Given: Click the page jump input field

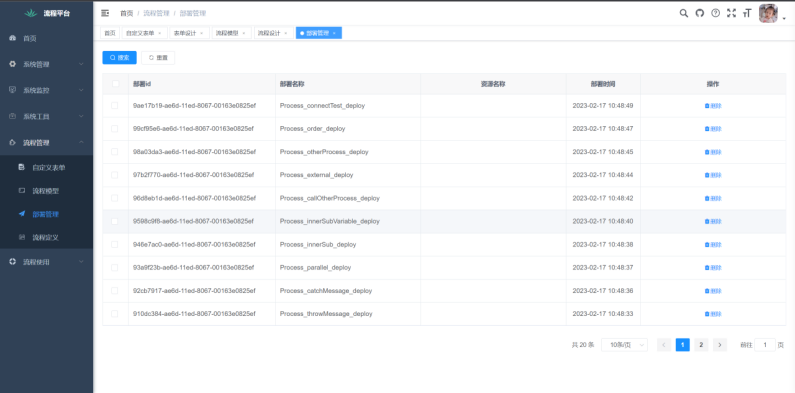Looking at the screenshot, I should [765, 345].
